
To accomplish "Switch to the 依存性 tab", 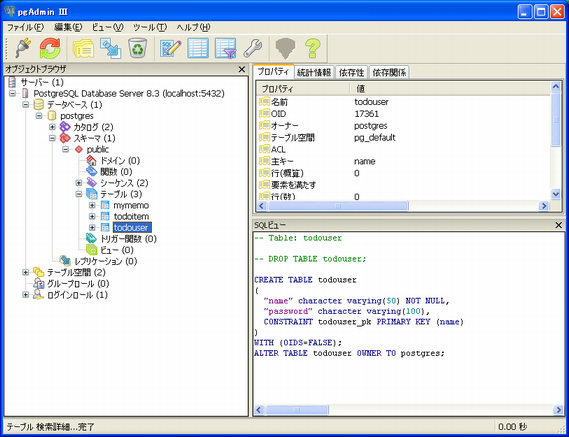I will [x=351, y=73].
